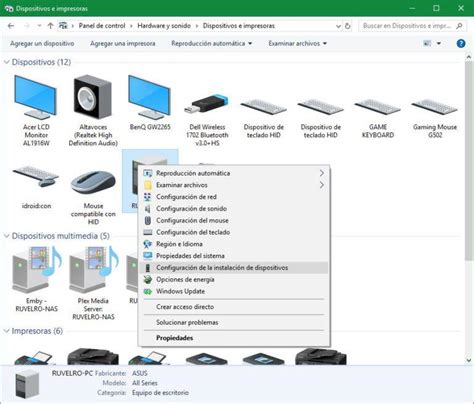Screen dimensions: 474x404
Task: Click Agregar un dispositivo button
Action: pos(42,43)
